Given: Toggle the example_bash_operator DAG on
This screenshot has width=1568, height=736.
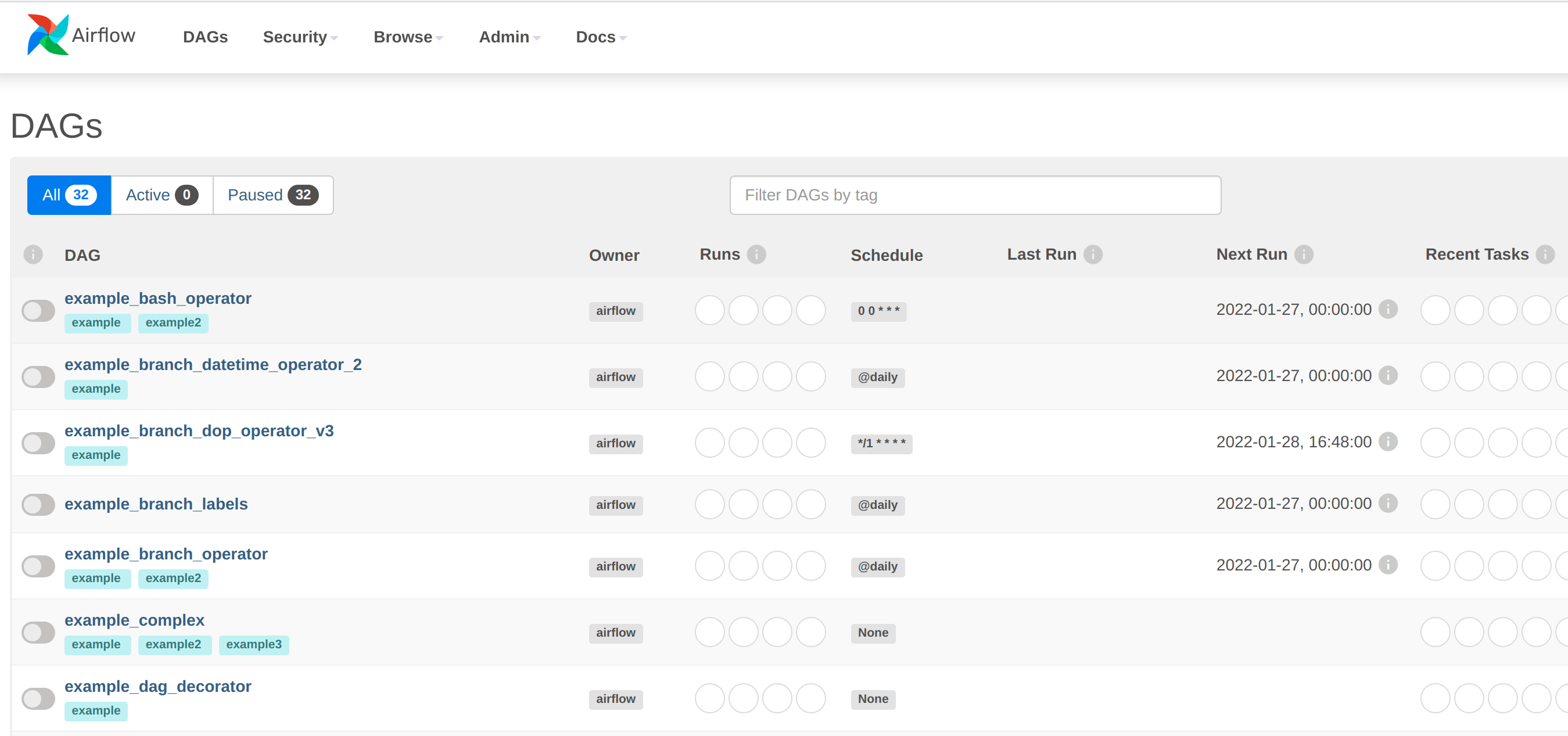Looking at the screenshot, I should (x=38, y=309).
